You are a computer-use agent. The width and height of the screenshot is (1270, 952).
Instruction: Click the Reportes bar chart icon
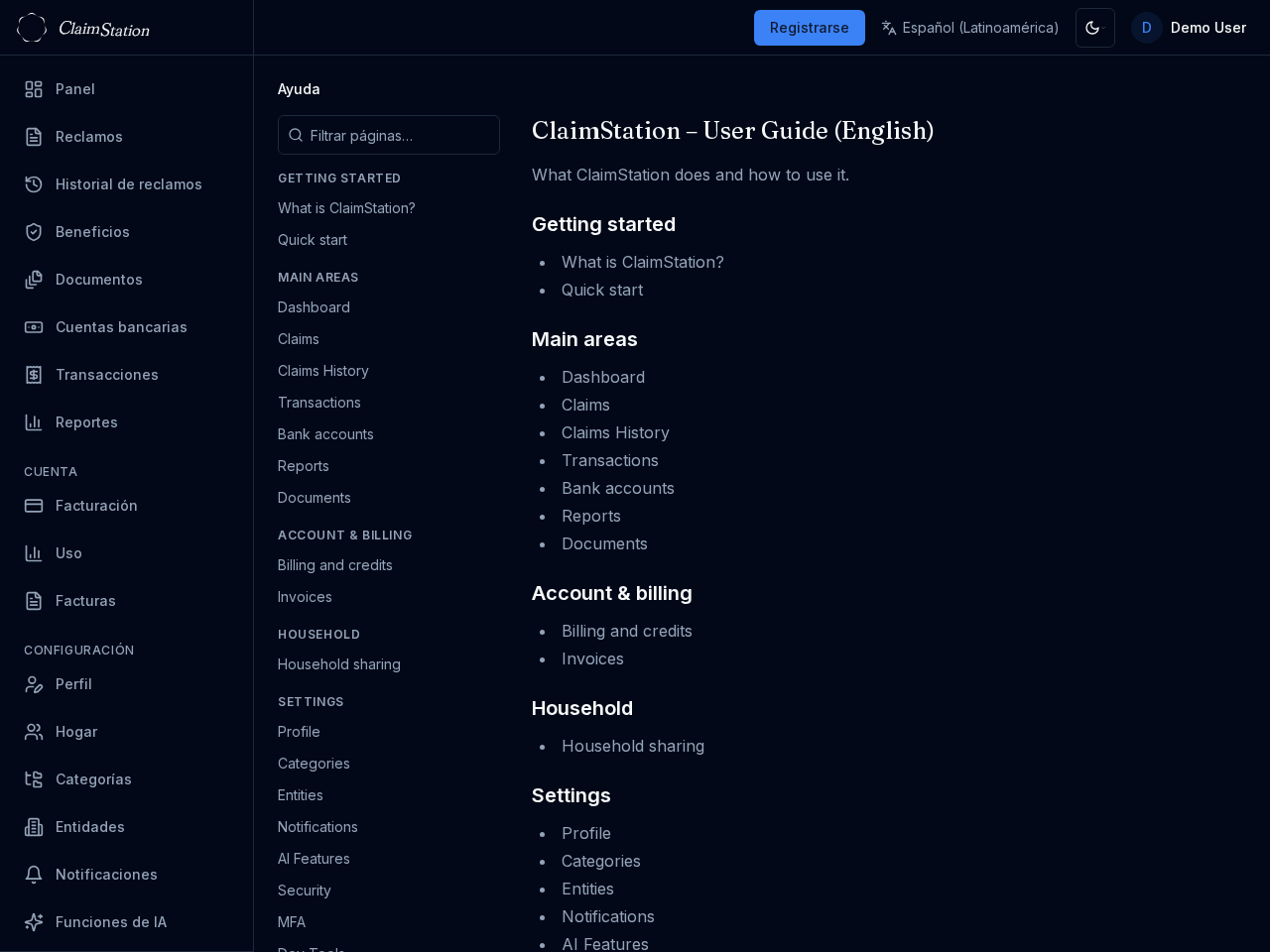(34, 422)
